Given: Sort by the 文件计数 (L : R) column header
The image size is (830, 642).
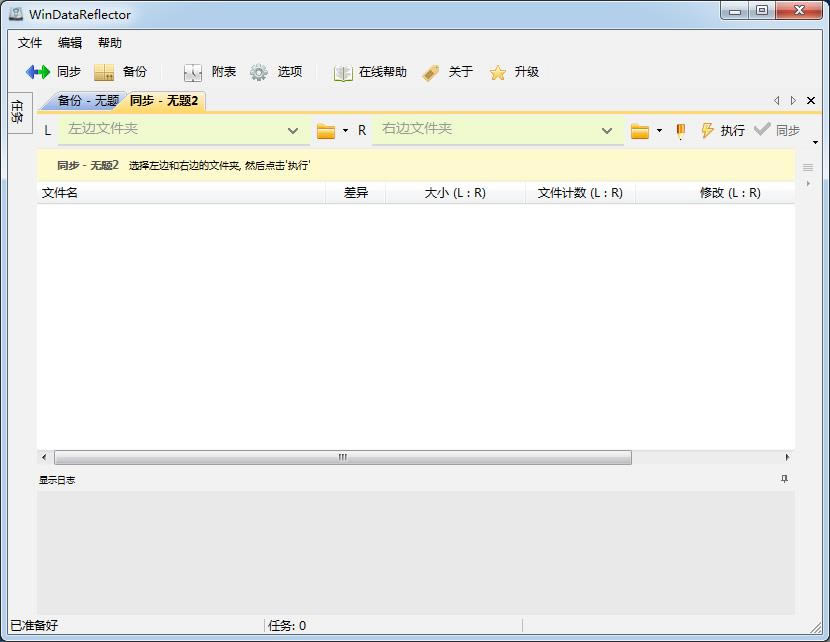Looking at the screenshot, I should (580, 193).
